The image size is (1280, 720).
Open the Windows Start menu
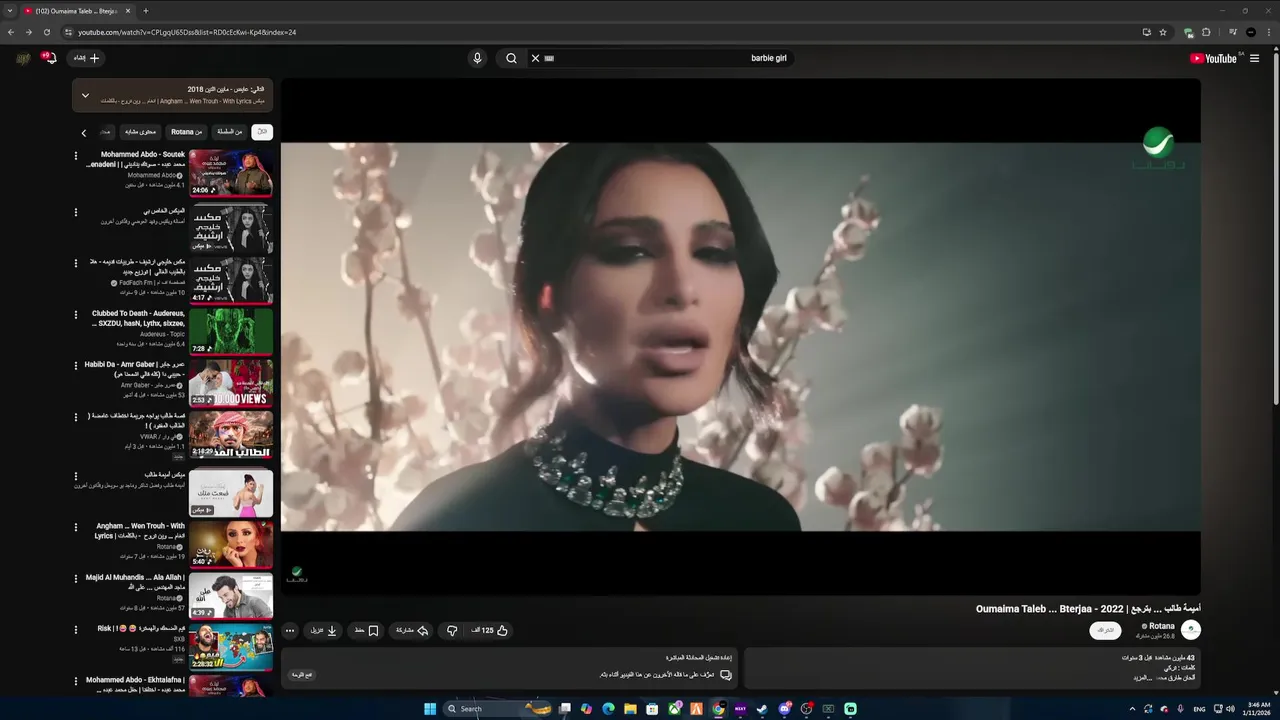point(430,709)
